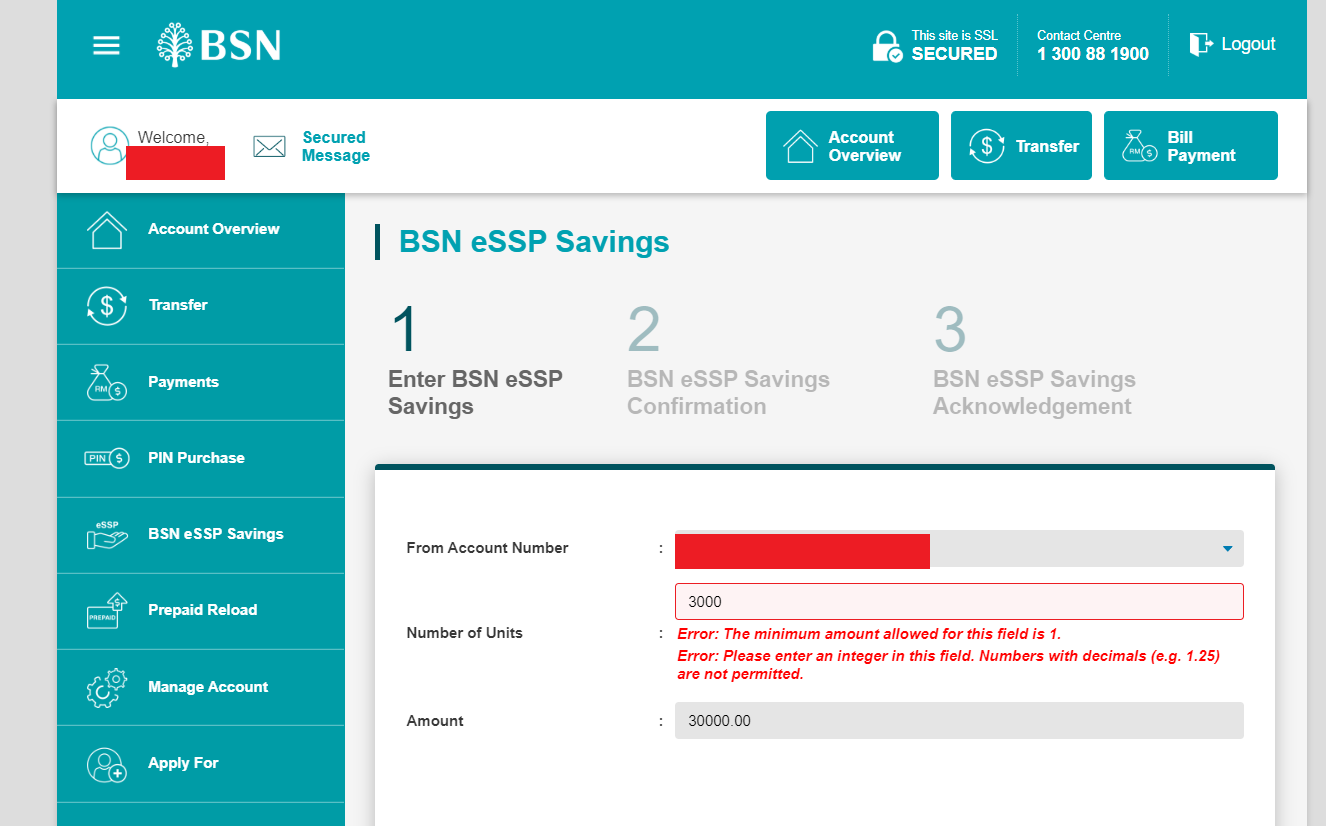Click sidebar PIN Purchase icon
The width and height of the screenshot is (1326, 826).
tap(107, 458)
